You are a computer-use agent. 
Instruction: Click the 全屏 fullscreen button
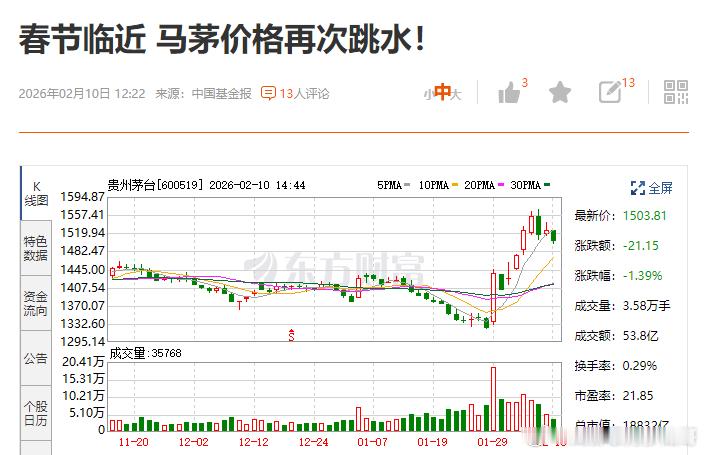tap(651, 188)
